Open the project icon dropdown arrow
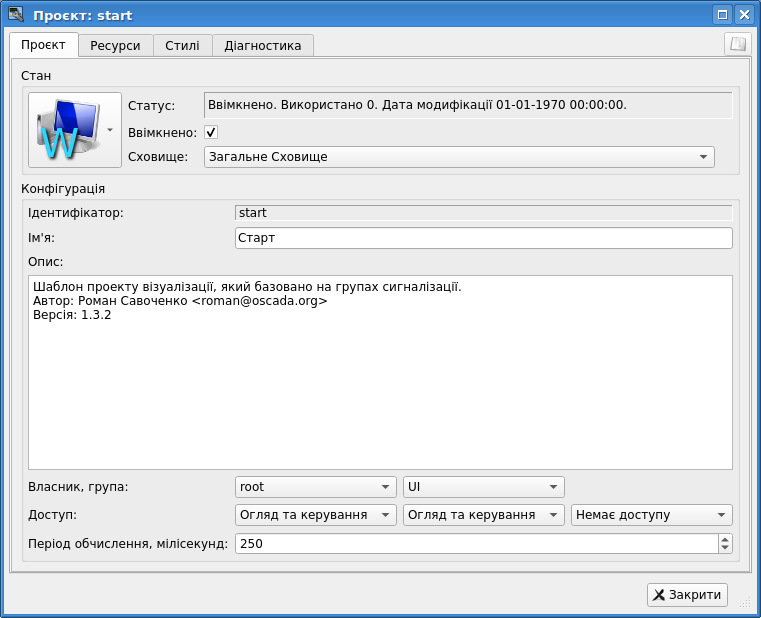This screenshot has height=618, width=761. tap(109, 130)
